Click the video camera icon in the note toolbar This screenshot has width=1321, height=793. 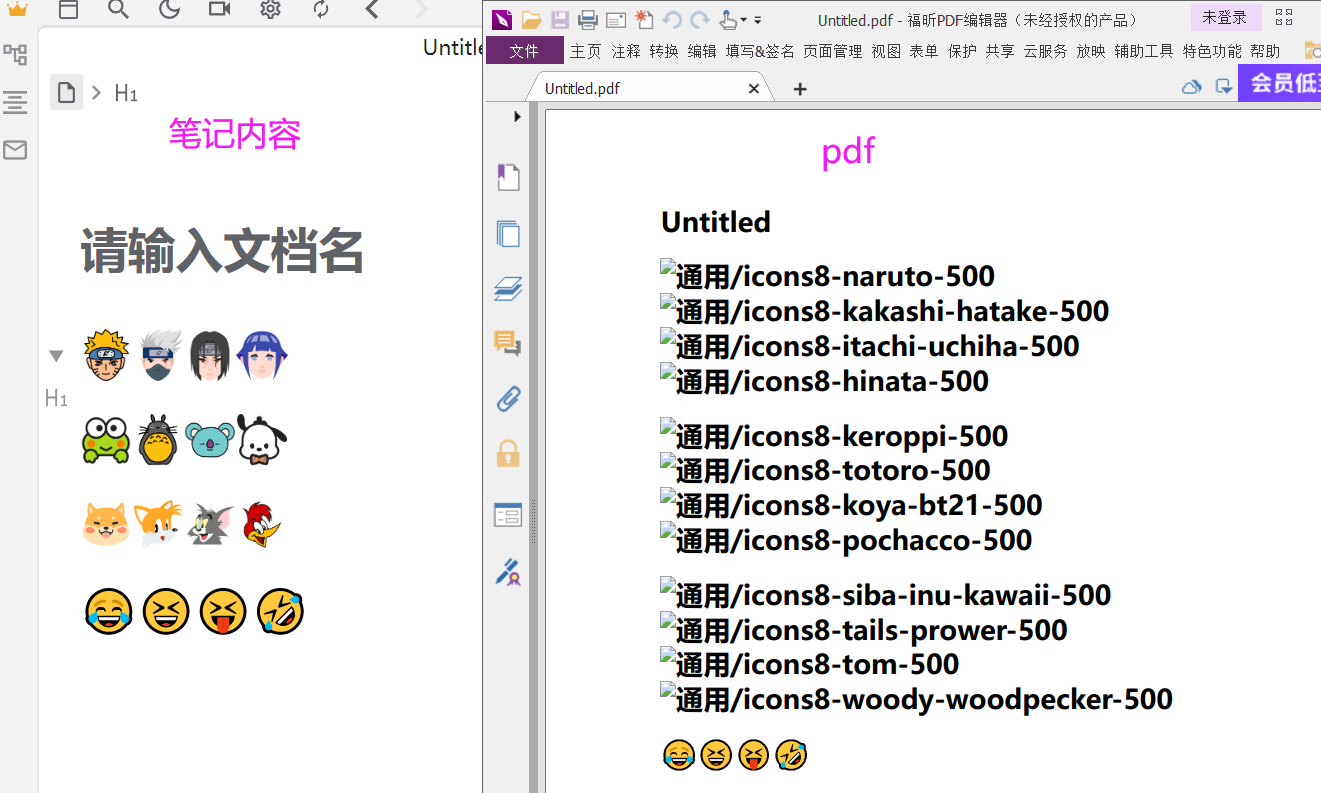pyautogui.click(x=219, y=9)
